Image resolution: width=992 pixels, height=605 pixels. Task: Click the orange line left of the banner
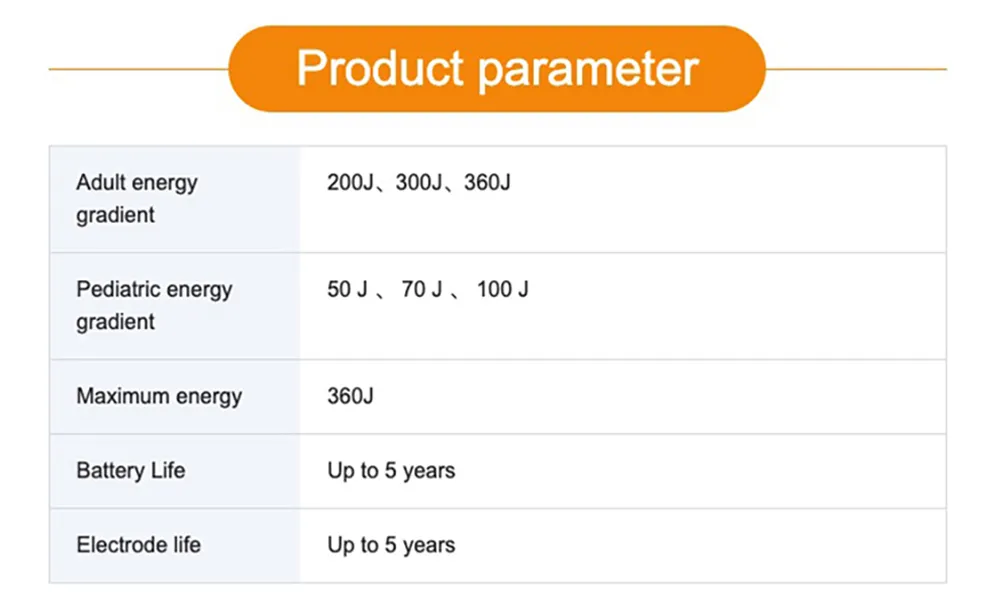[138, 69]
